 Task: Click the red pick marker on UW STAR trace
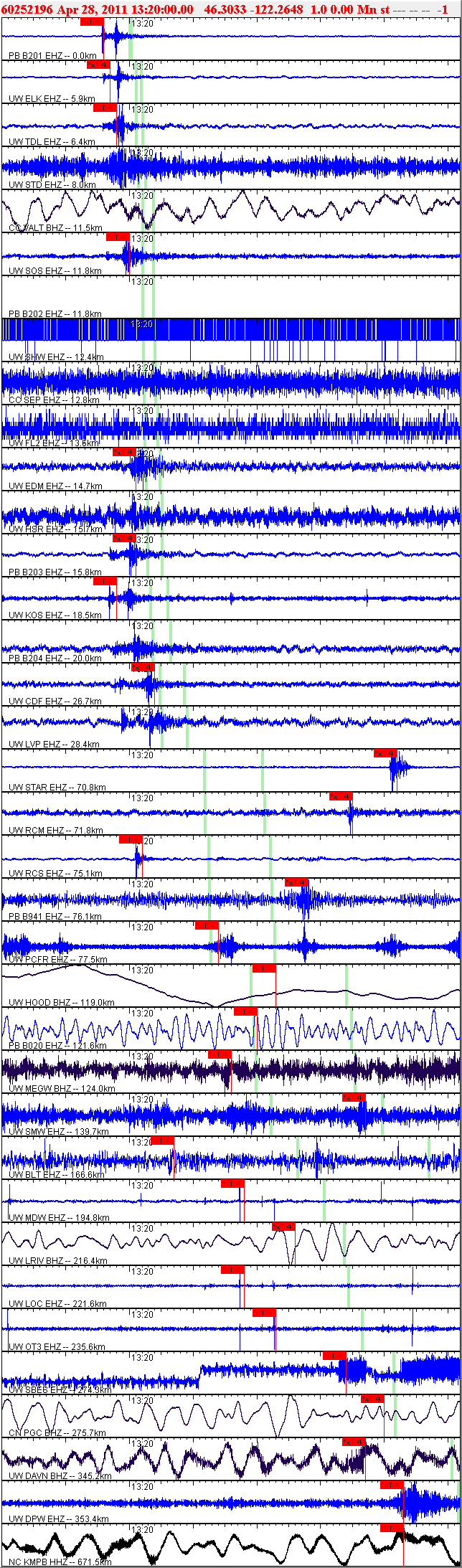pos(385,753)
